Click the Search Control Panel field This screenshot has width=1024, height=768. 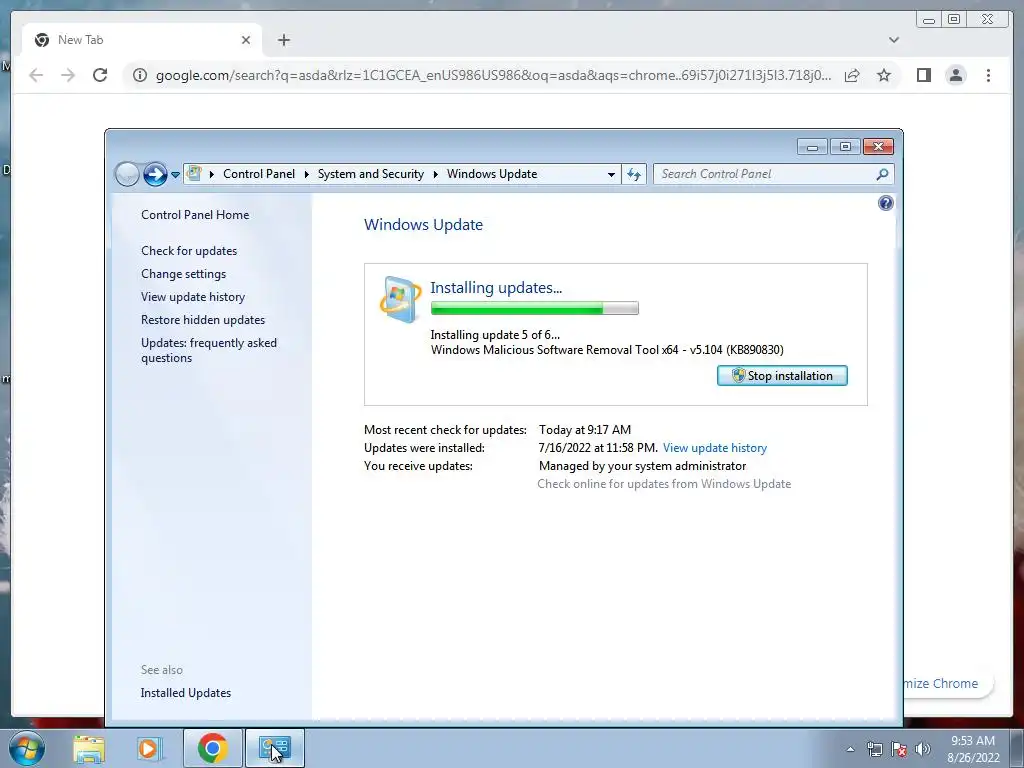pyautogui.click(x=773, y=174)
